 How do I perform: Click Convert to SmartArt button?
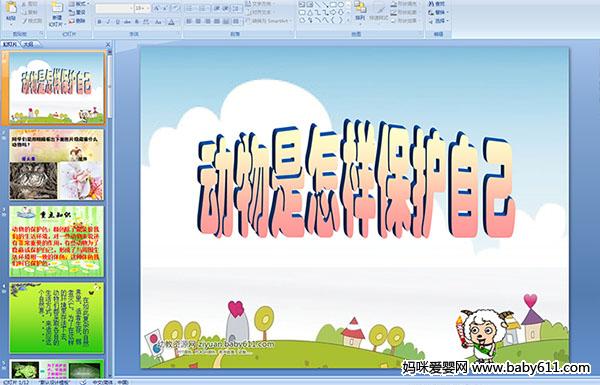point(269,21)
